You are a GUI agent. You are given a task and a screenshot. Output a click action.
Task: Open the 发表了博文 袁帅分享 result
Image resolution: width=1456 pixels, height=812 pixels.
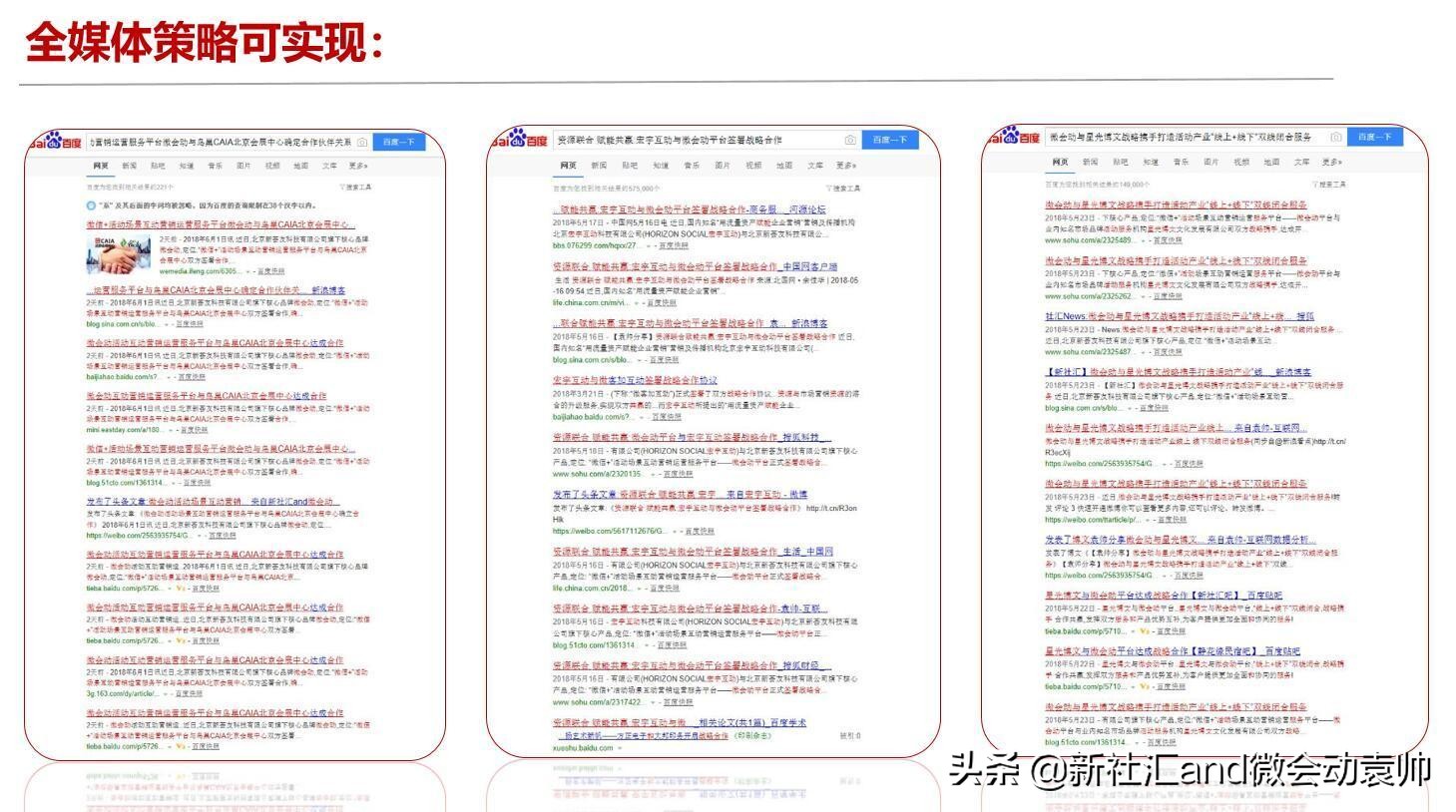(1181, 540)
